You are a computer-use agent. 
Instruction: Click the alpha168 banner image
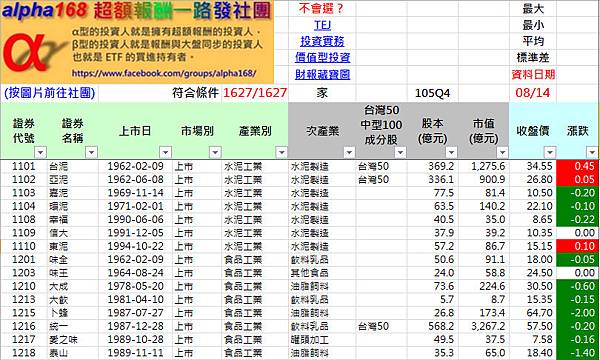137,42
